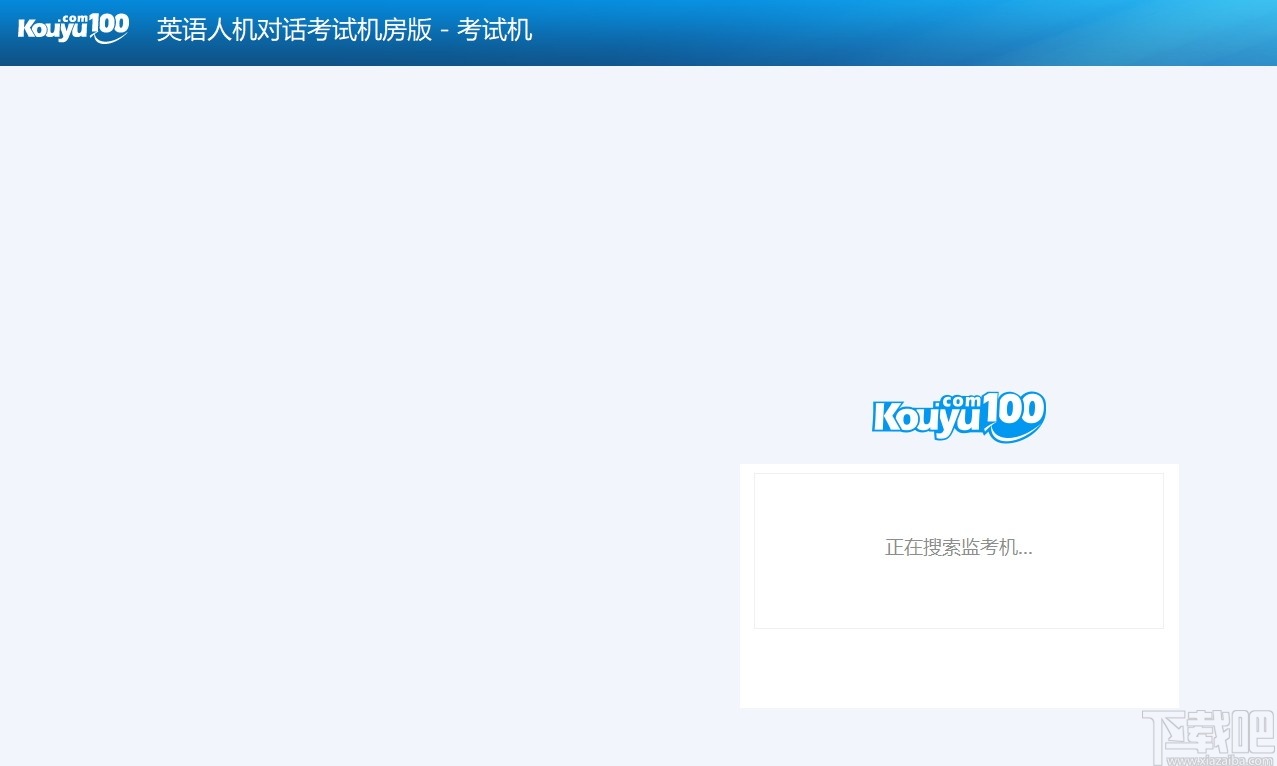The image size is (1277, 766).
Task: Click the light blue background workspace area
Action: coord(350,300)
